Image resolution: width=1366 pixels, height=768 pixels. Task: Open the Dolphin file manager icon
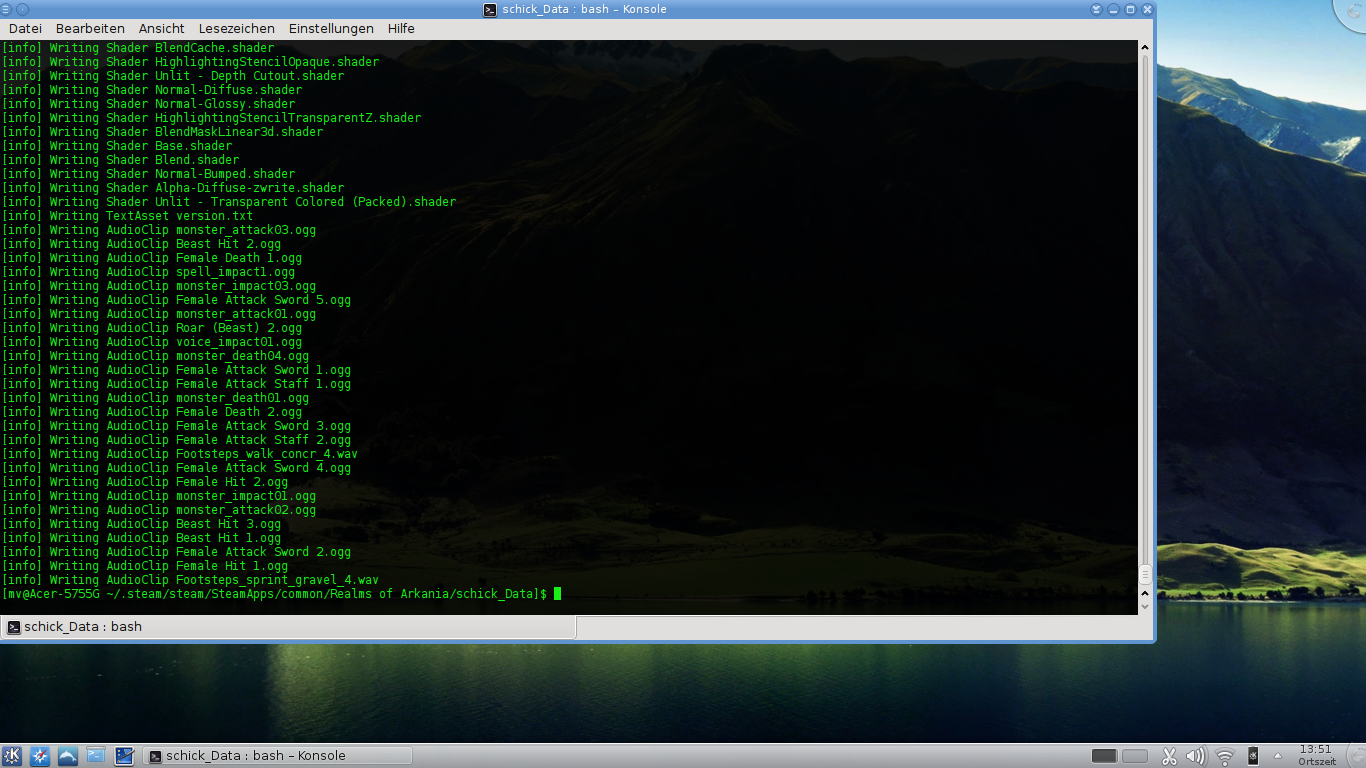(x=68, y=756)
